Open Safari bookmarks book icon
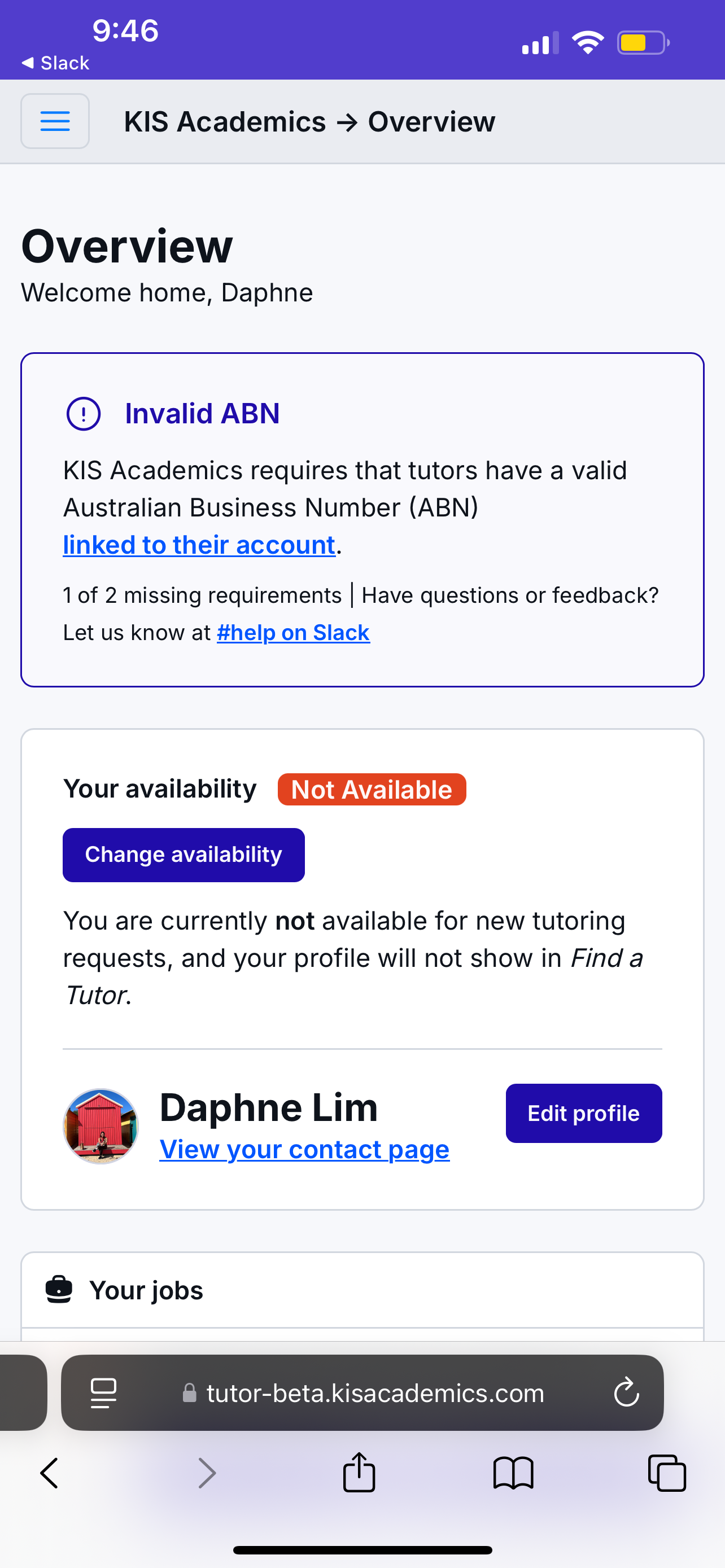This screenshot has width=725, height=1568. coord(513,1473)
